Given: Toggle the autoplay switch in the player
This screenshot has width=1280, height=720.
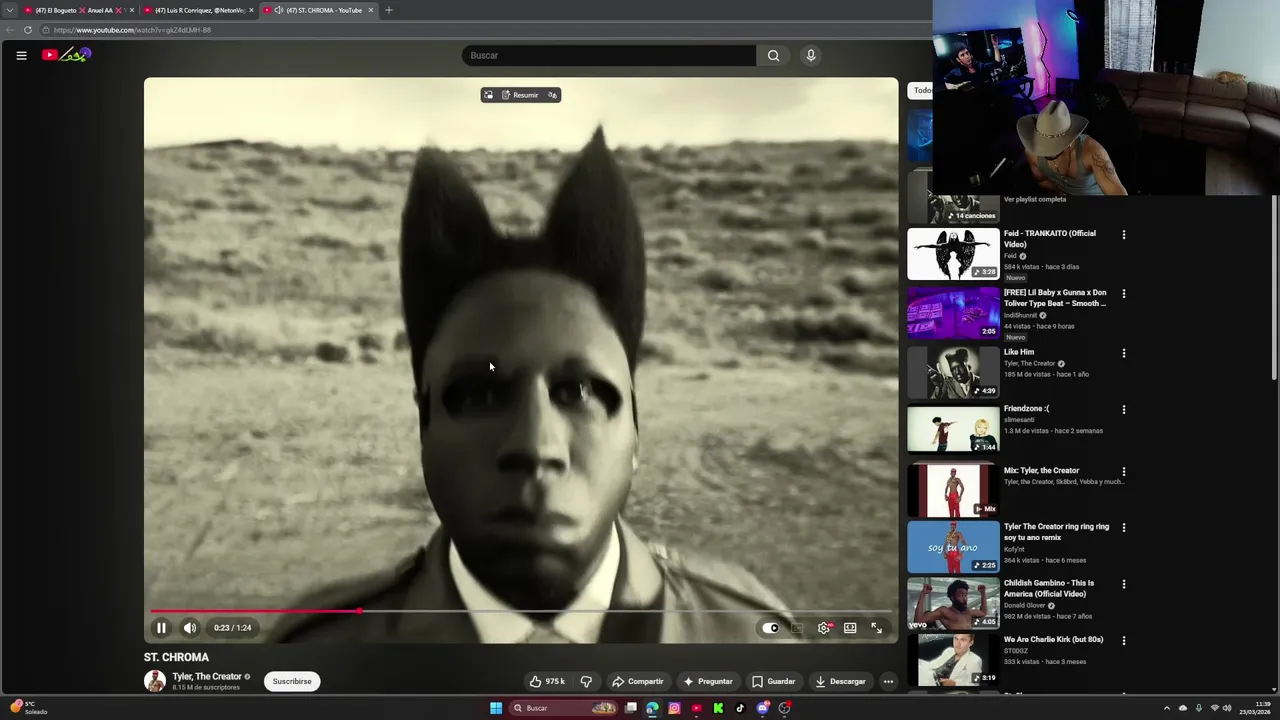Looking at the screenshot, I should tap(770, 628).
